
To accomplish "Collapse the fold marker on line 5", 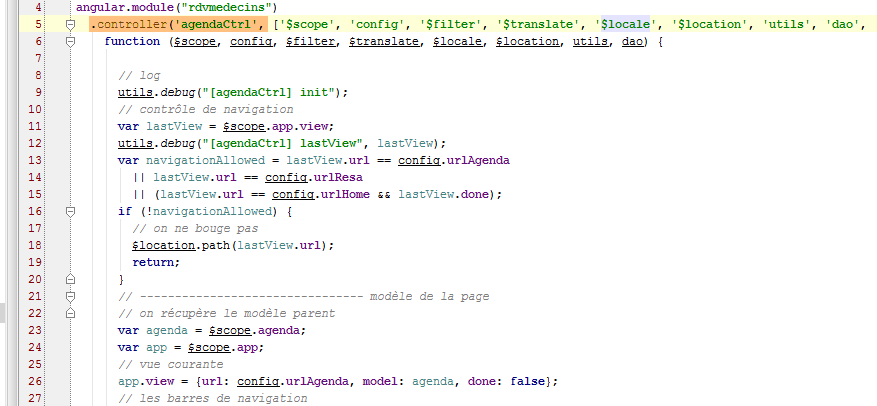I will (x=71, y=24).
